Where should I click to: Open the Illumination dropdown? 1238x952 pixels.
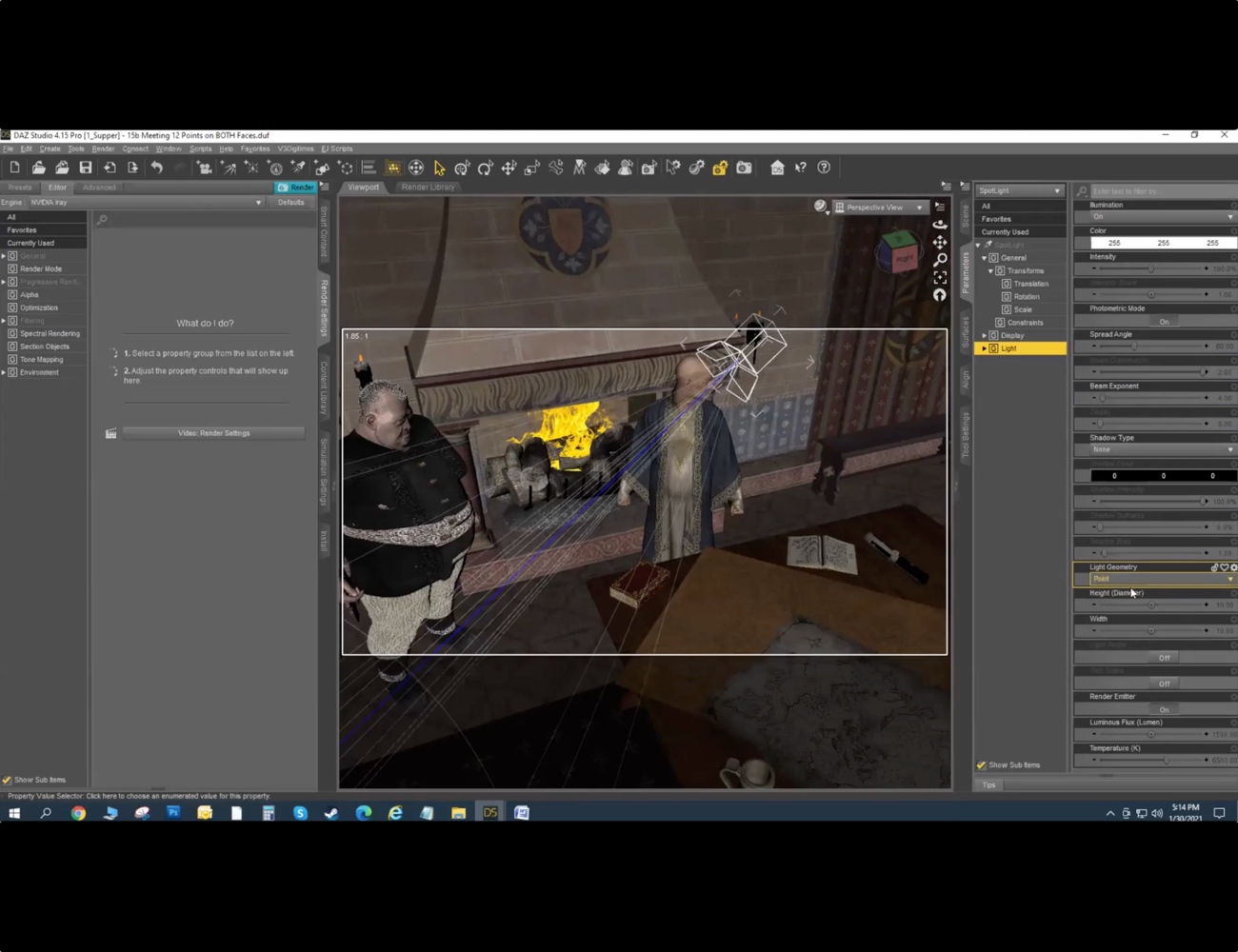1162,217
